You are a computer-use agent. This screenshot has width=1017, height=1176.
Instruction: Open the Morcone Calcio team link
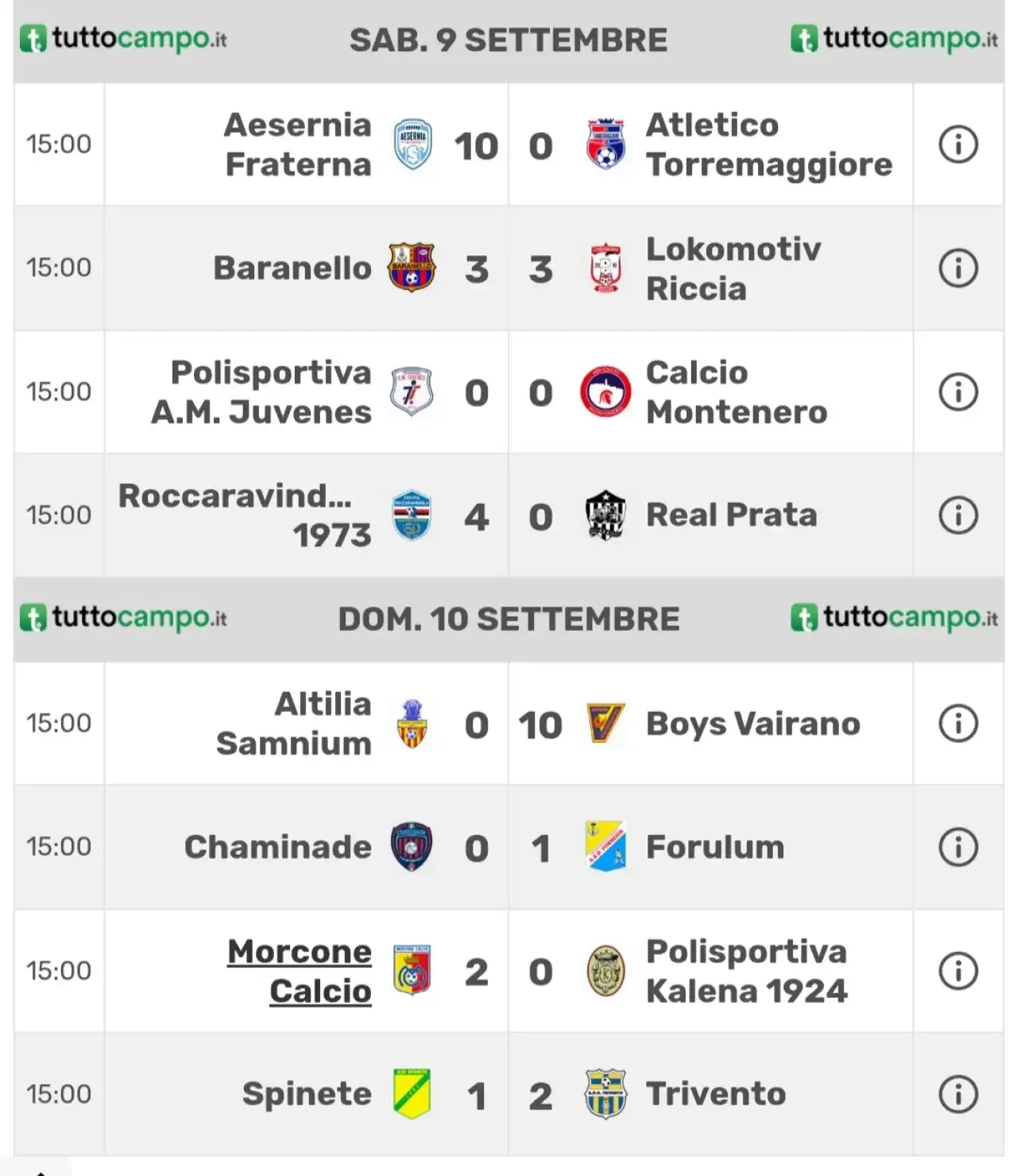point(300,971)
